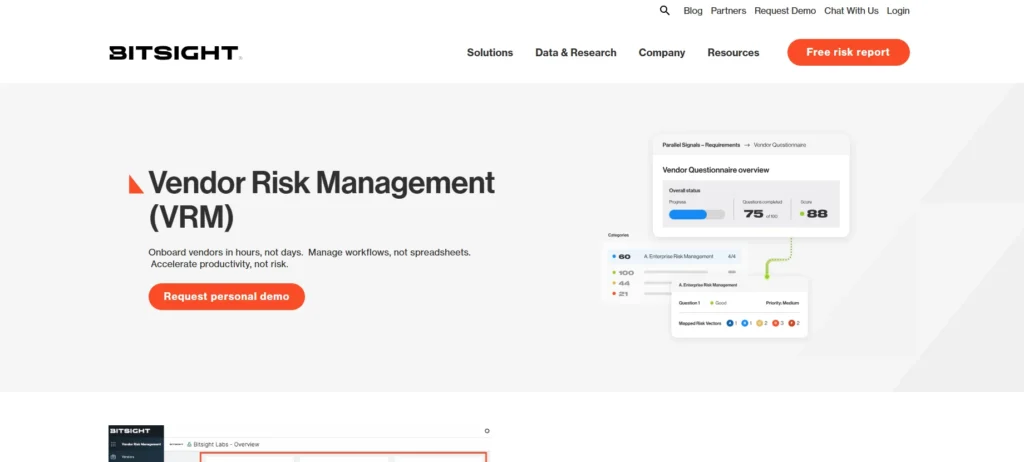Open the Partners page link

point(728,10)
